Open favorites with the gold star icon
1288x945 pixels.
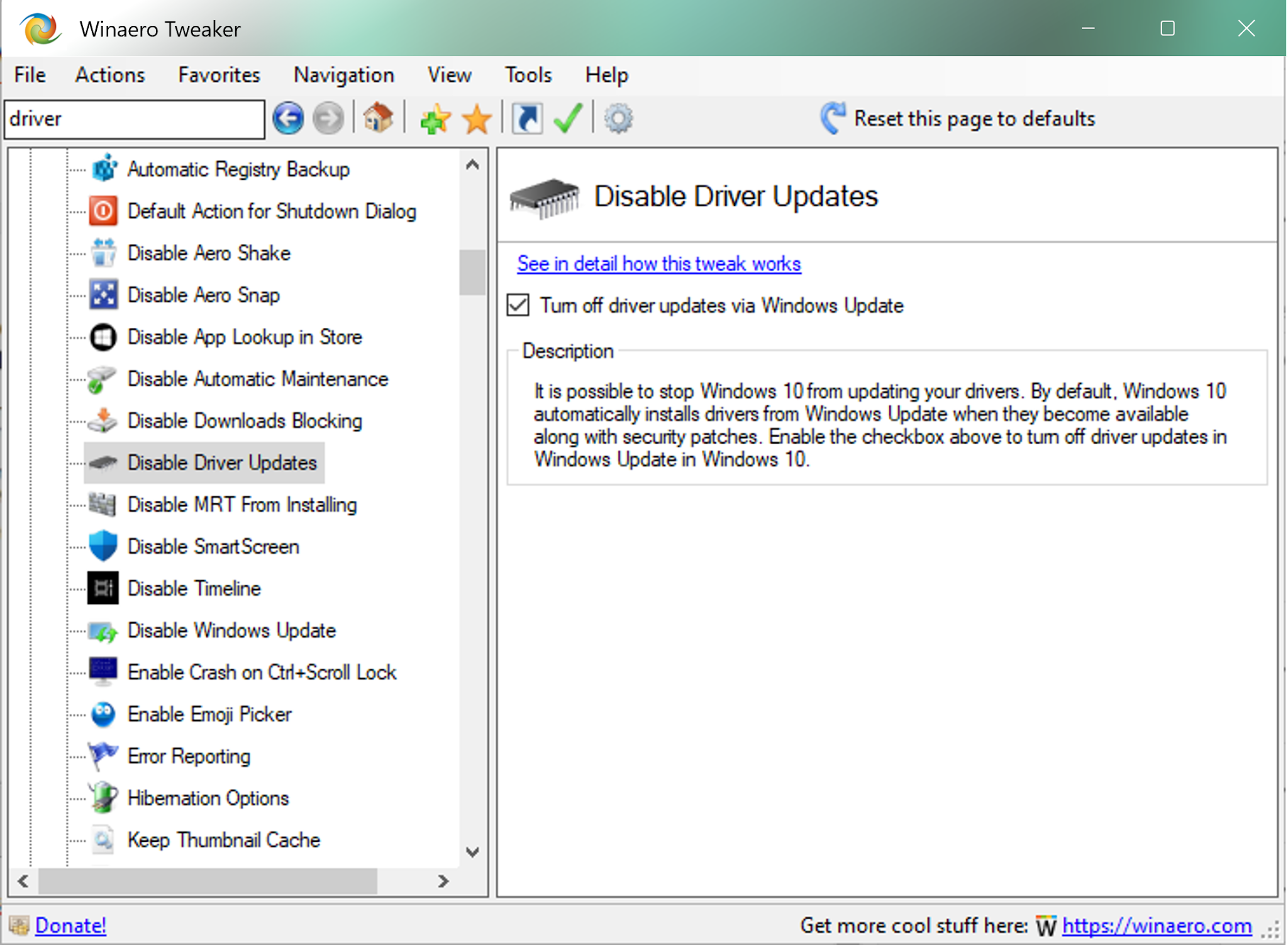pos(477,119)
